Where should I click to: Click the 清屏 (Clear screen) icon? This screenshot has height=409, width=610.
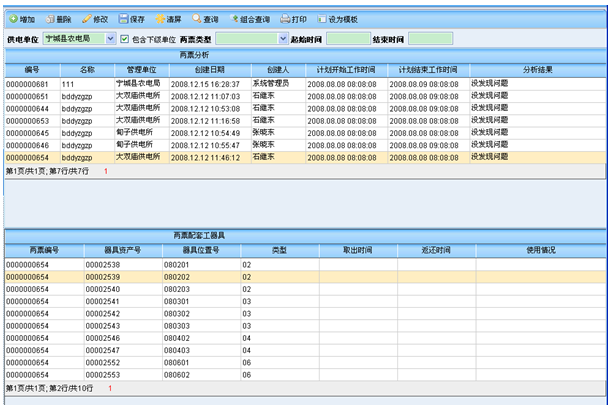[x=160, y=19]
